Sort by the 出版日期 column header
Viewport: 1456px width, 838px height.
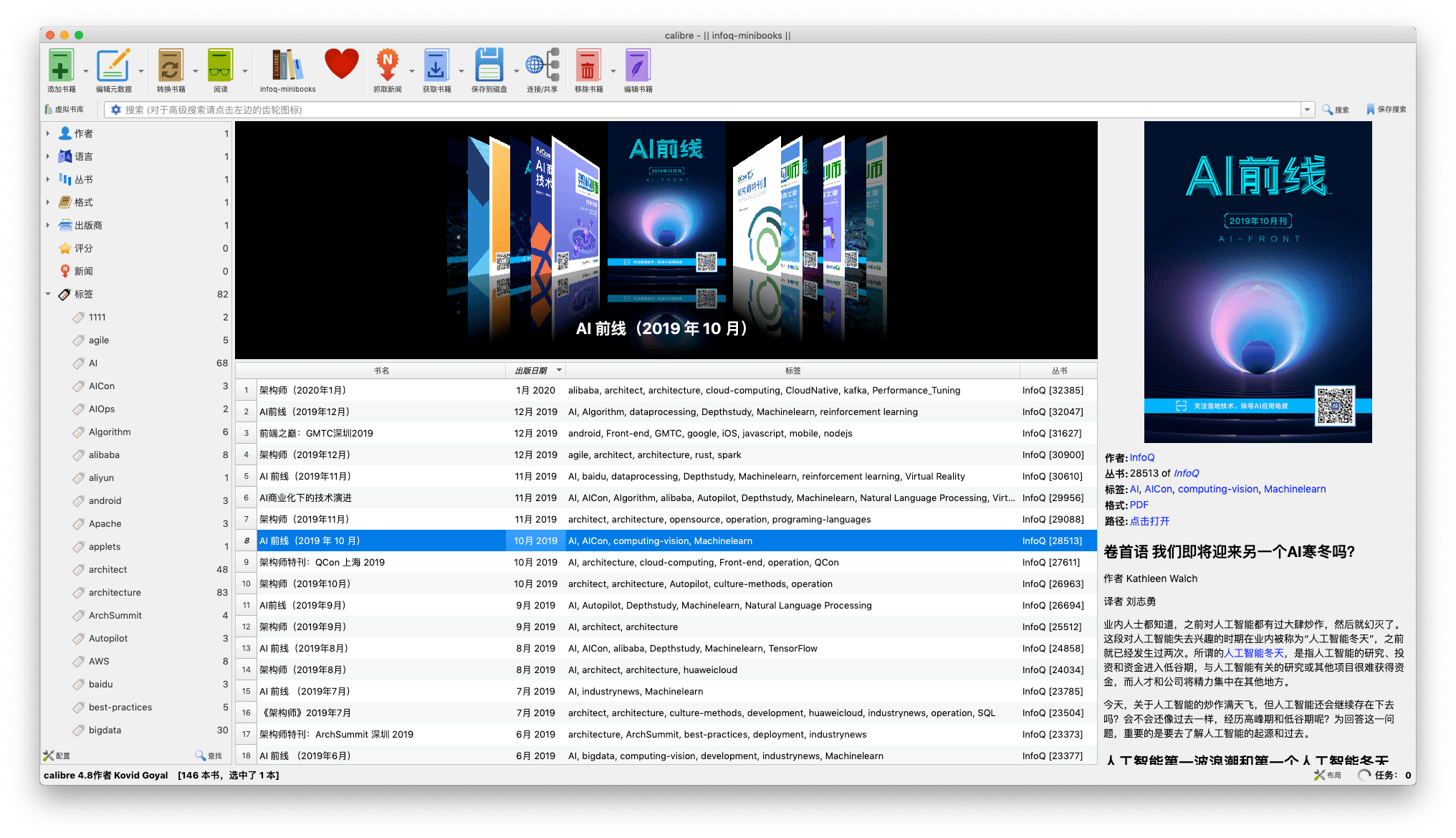point(531,371)
